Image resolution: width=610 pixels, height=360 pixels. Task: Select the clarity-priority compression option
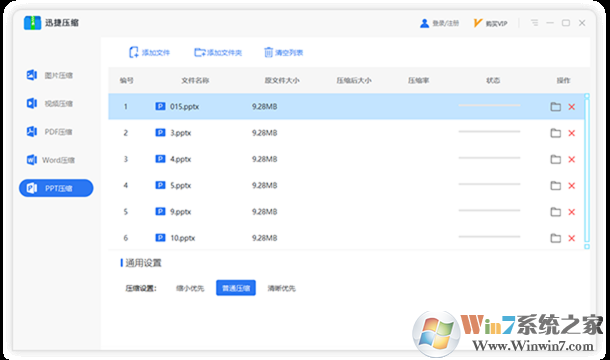point(281,288)
